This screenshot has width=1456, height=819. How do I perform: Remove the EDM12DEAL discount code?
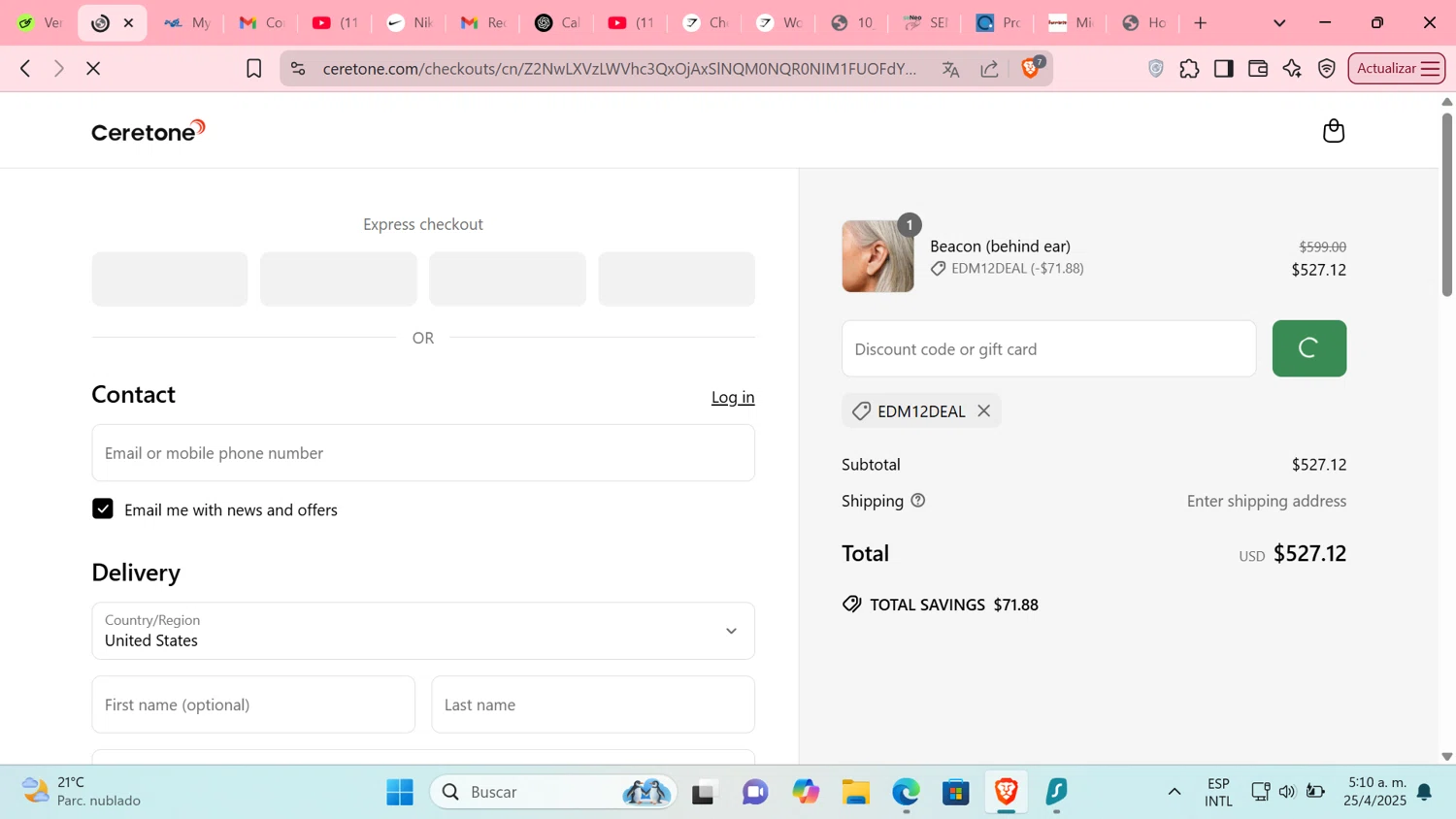[984, 410]
